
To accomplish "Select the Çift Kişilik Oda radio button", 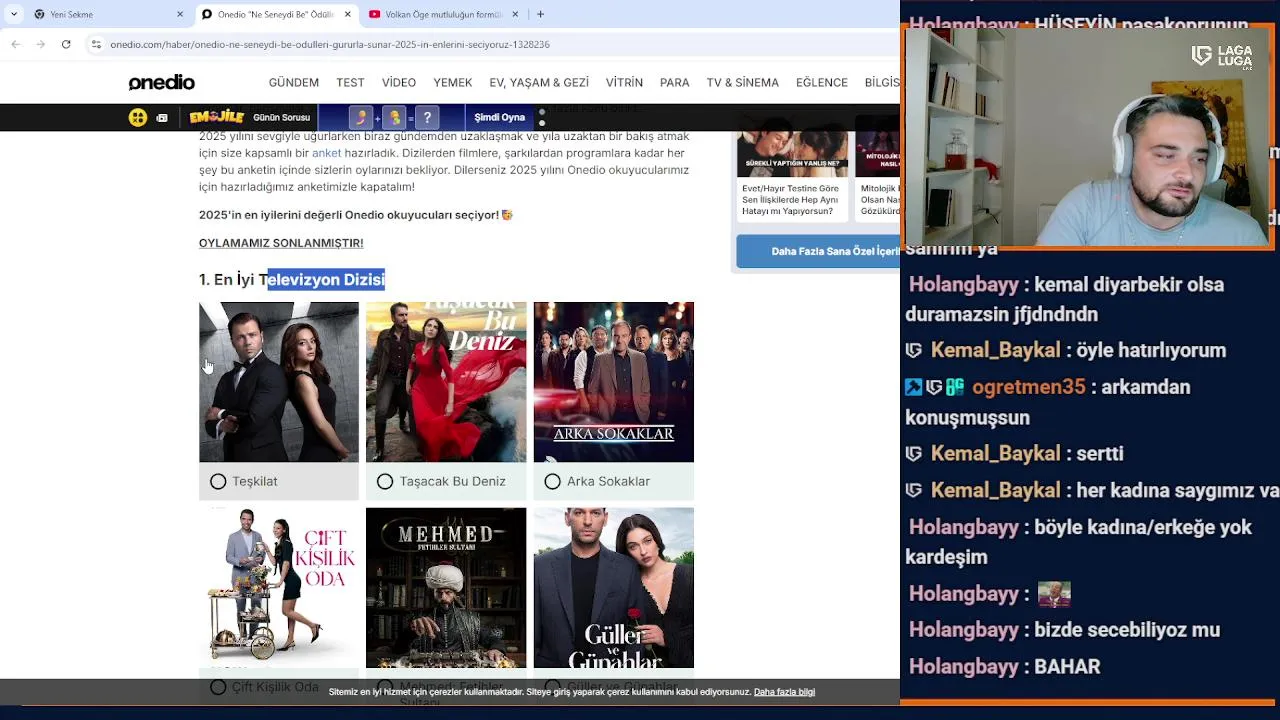I will coord(218,687).
